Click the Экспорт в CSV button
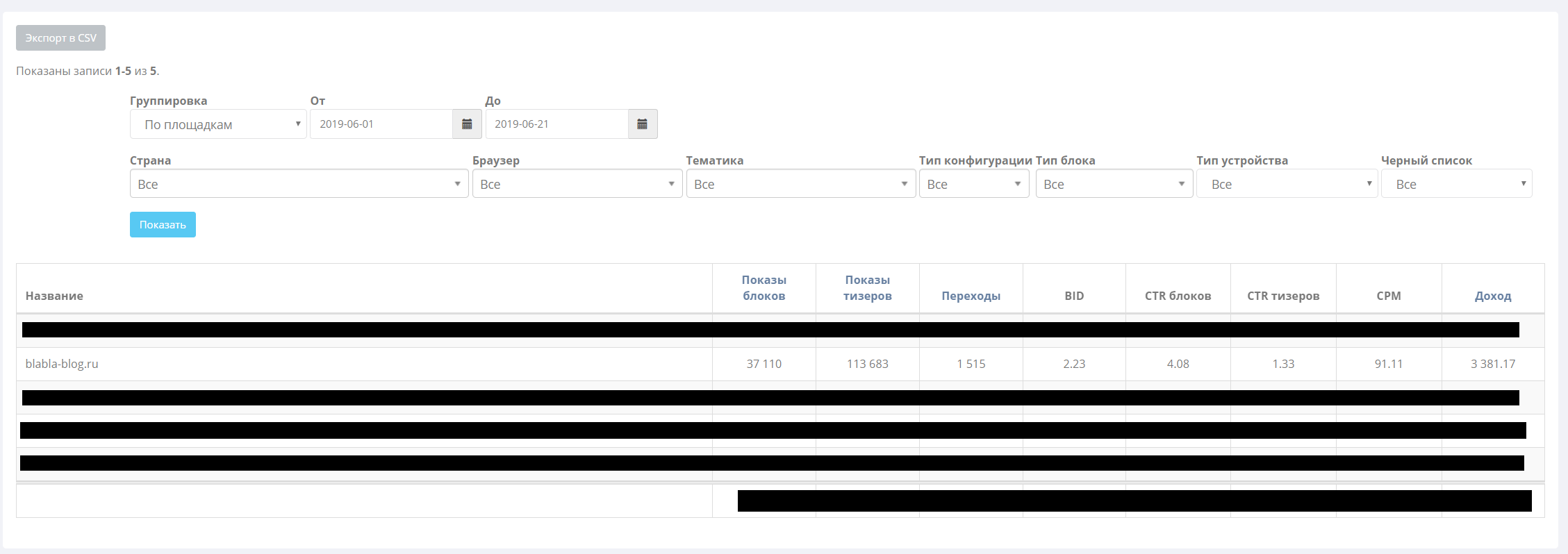This screenshot has height=554, width=1568. (60, 38)
